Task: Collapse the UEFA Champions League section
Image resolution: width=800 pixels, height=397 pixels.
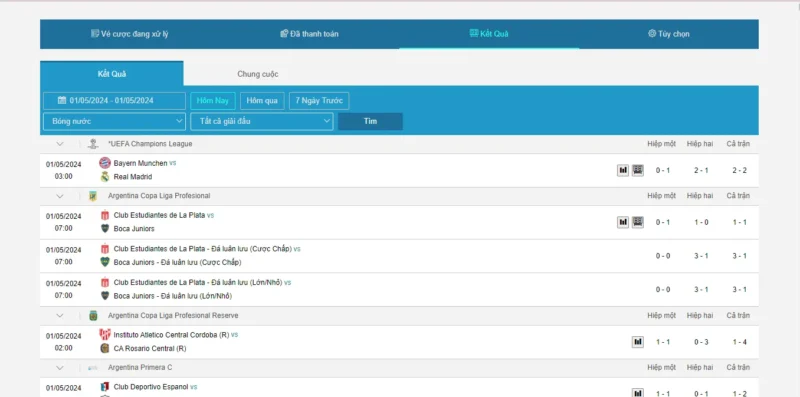Action: coord(60,144)
